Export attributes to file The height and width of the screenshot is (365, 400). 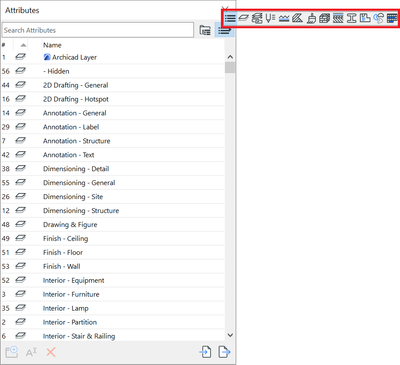pyautogui.click(x=224, y=352)
